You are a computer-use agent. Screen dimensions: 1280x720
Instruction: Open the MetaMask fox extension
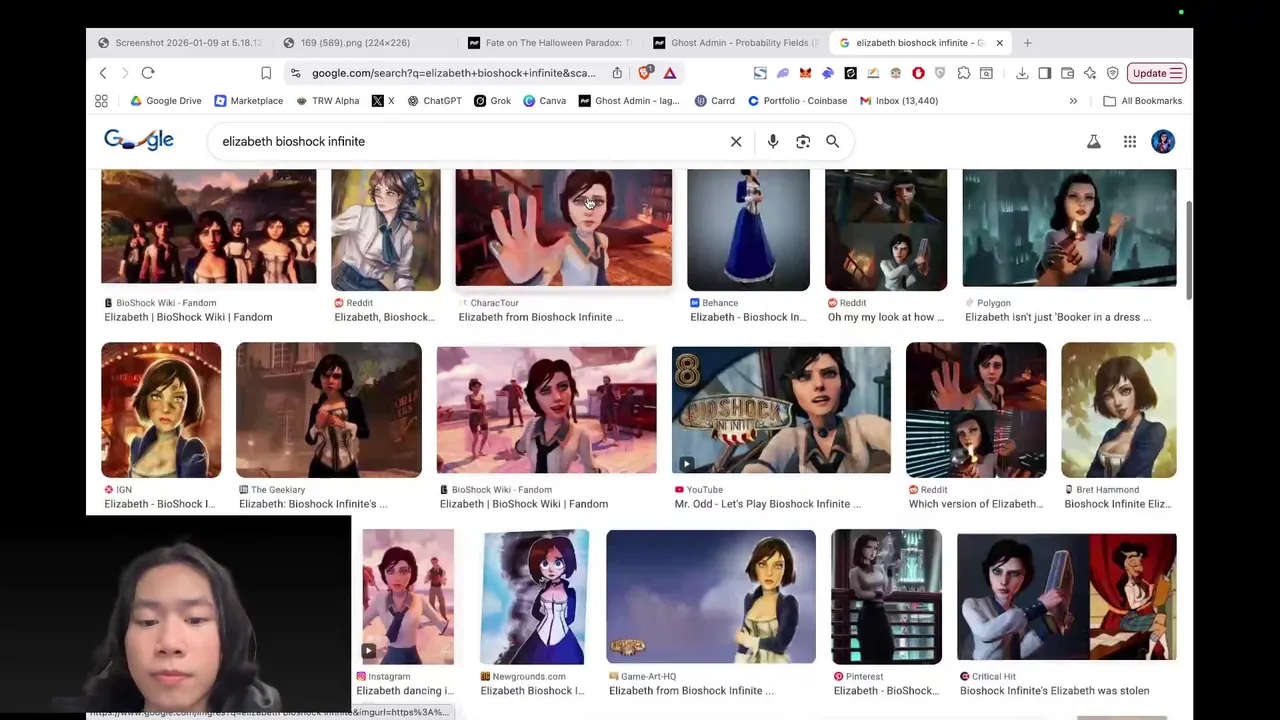(805, 73)
